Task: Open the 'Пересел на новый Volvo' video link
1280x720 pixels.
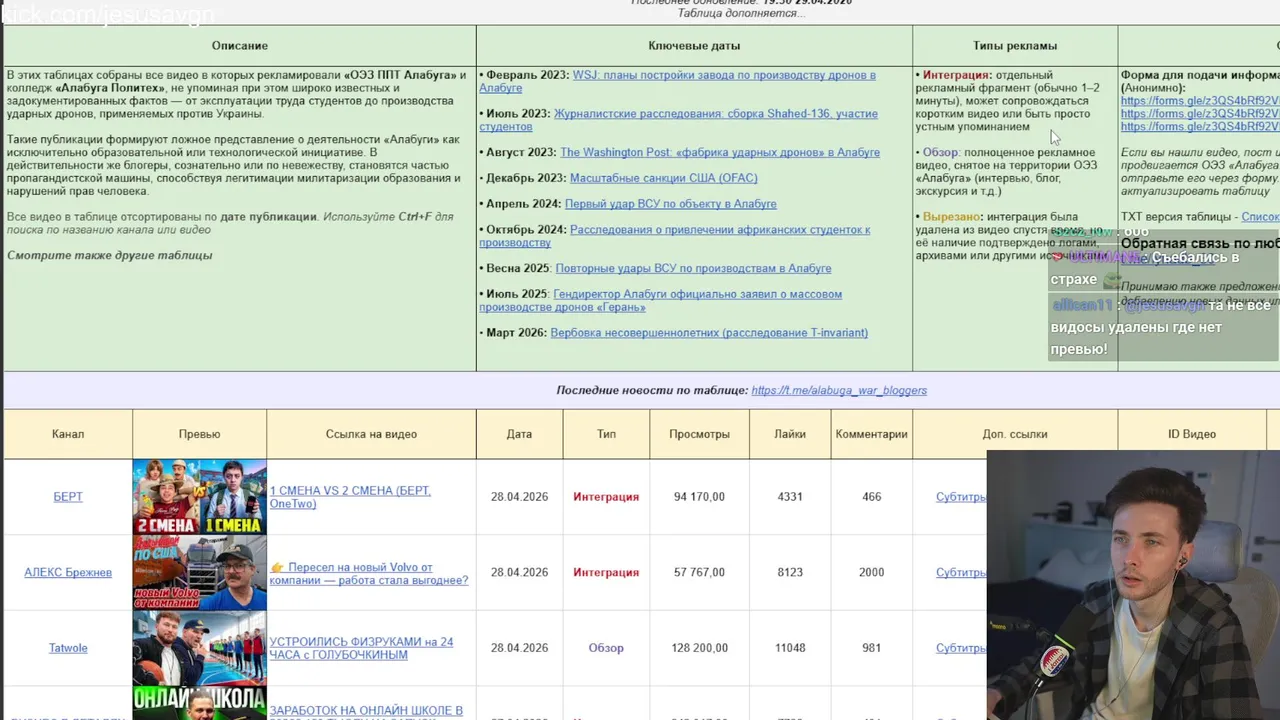Action: (368, 574)
